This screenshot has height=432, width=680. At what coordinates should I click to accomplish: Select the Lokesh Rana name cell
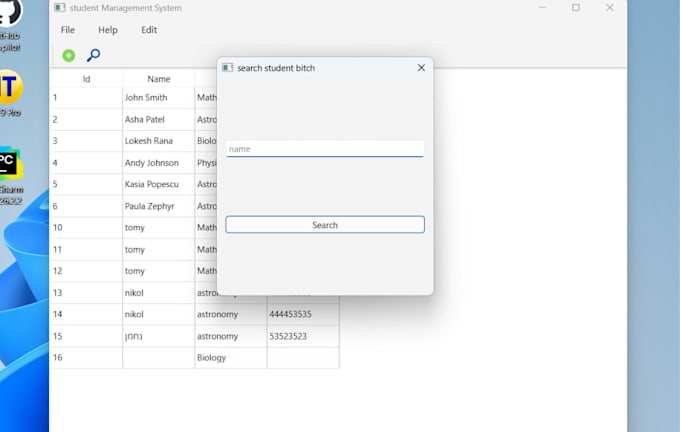(159, 141)
